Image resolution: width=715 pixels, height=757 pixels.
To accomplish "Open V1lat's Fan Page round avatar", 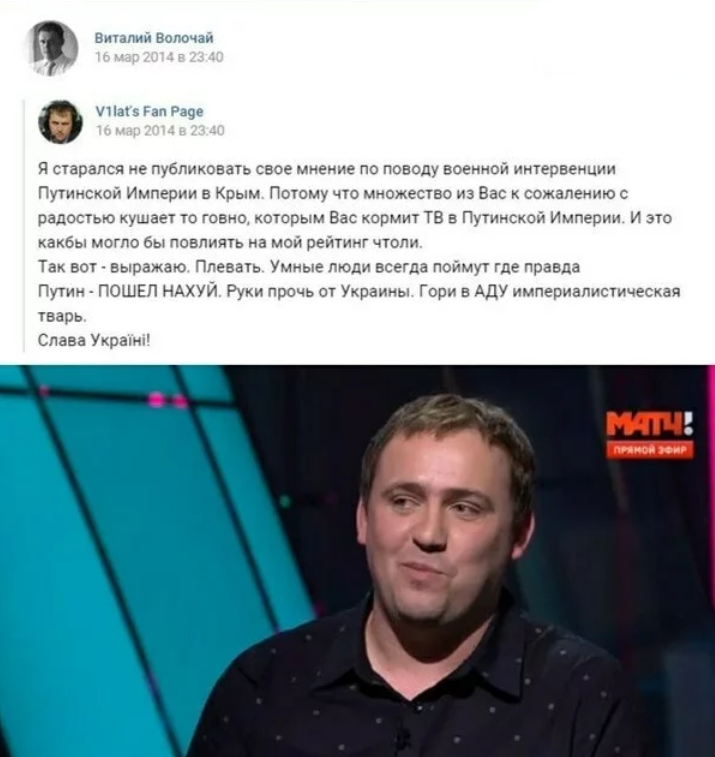I will (x=60, y=122).
